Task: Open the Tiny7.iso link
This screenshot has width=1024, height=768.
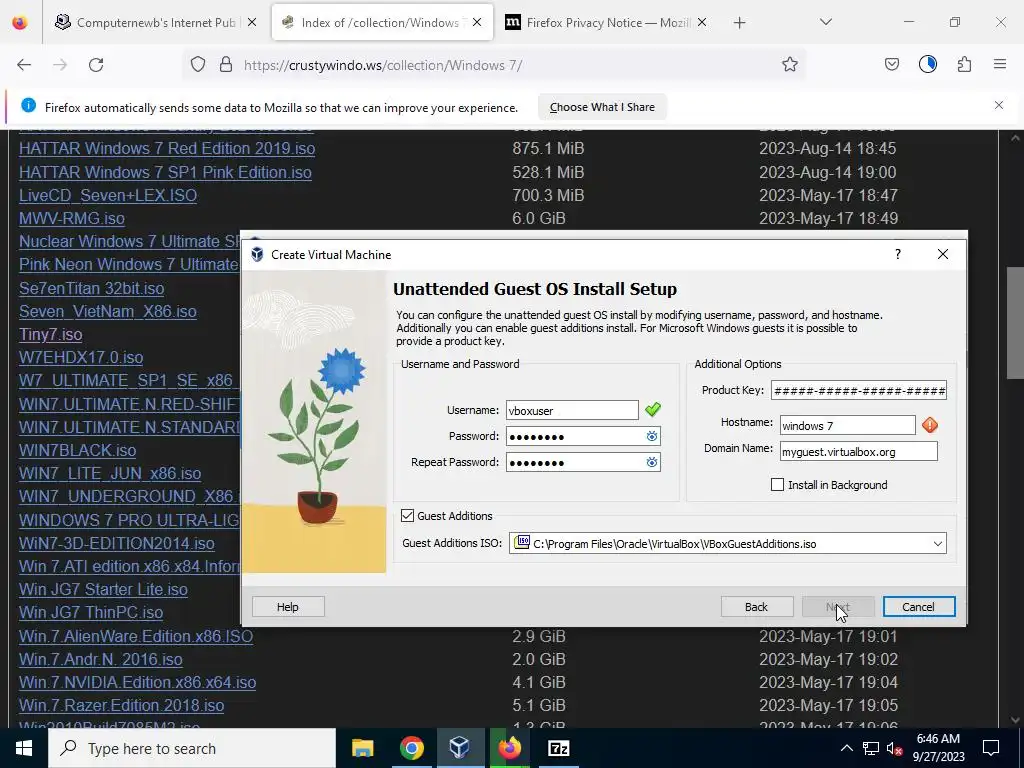Action: (x=50, y=334)
